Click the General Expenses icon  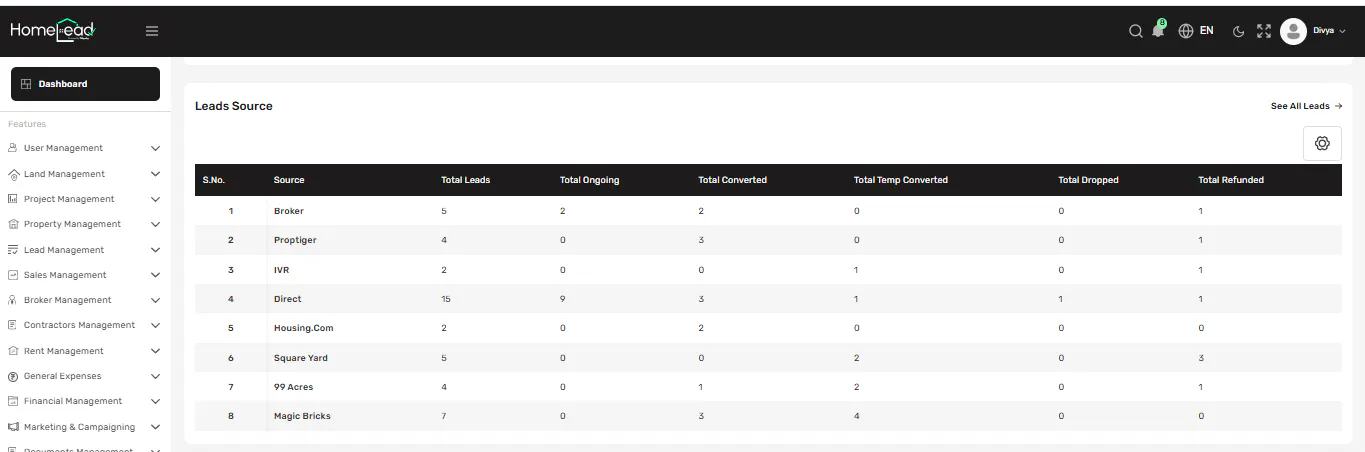click(13, 376)
